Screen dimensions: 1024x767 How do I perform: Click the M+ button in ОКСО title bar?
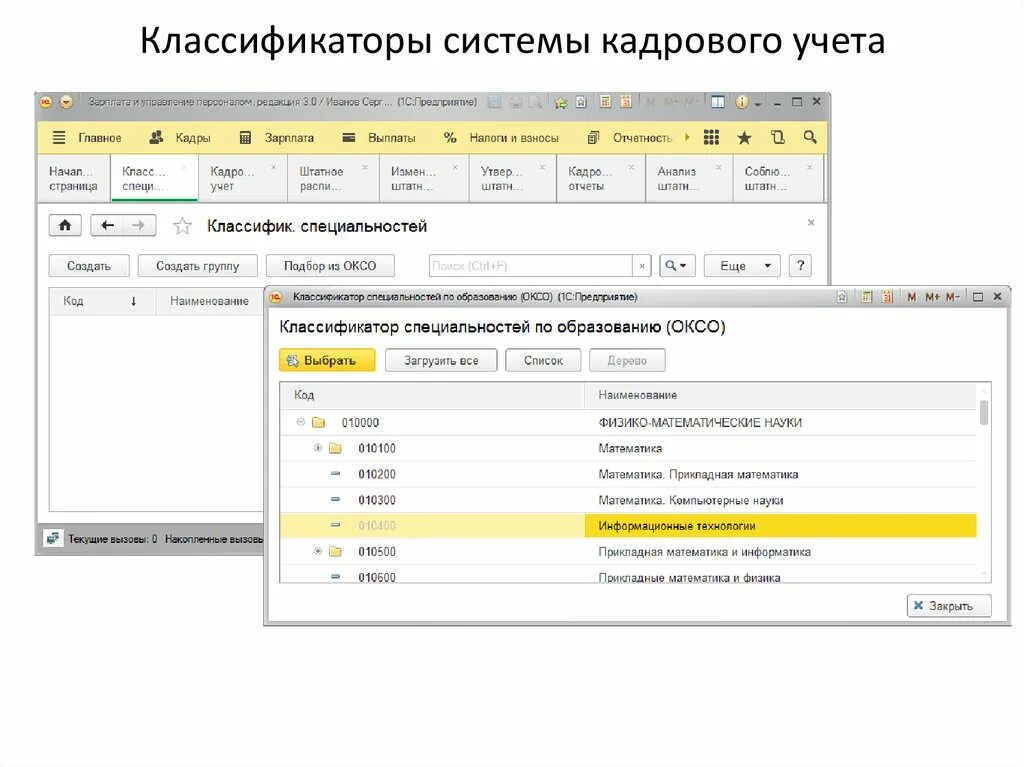932,297
